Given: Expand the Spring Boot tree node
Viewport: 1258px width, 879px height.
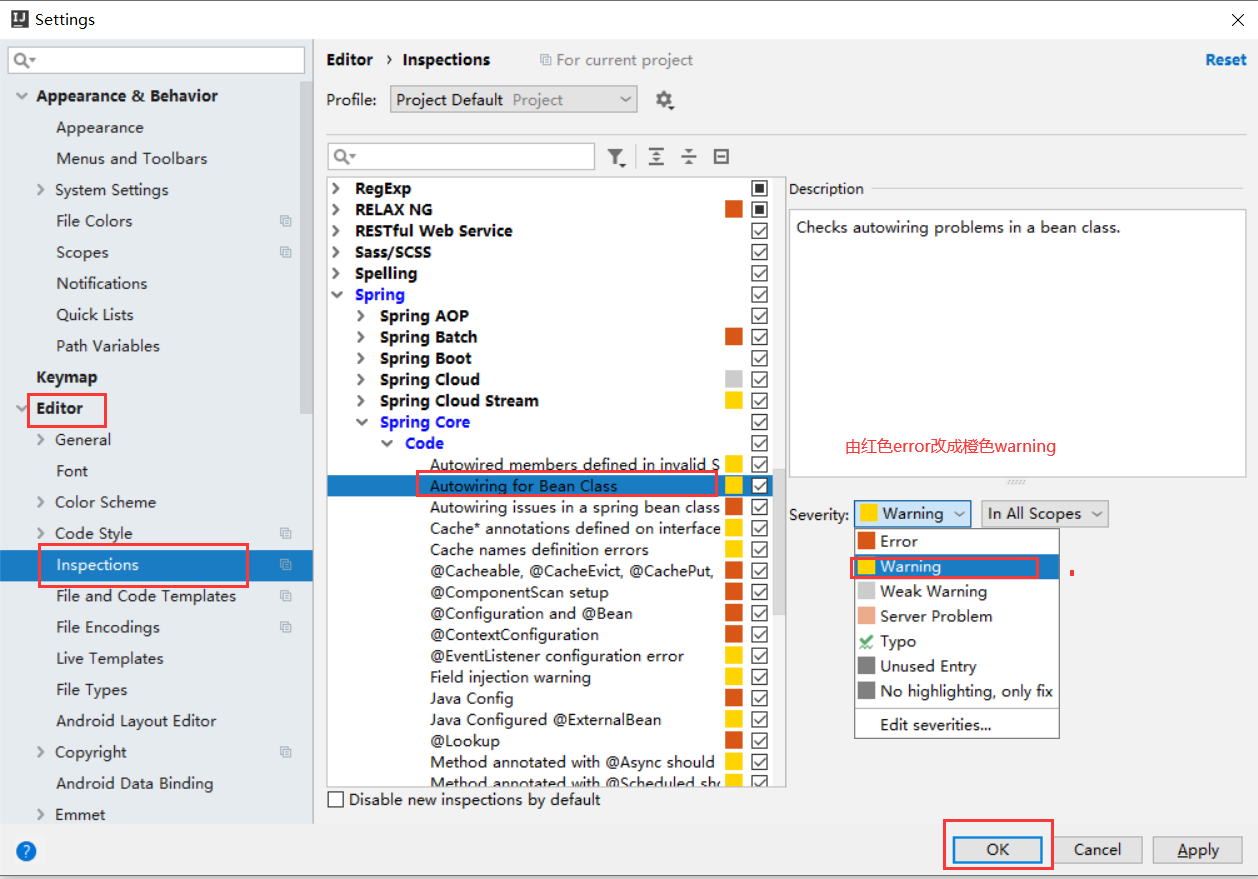Looking at the screenshot, I should 362,358.
